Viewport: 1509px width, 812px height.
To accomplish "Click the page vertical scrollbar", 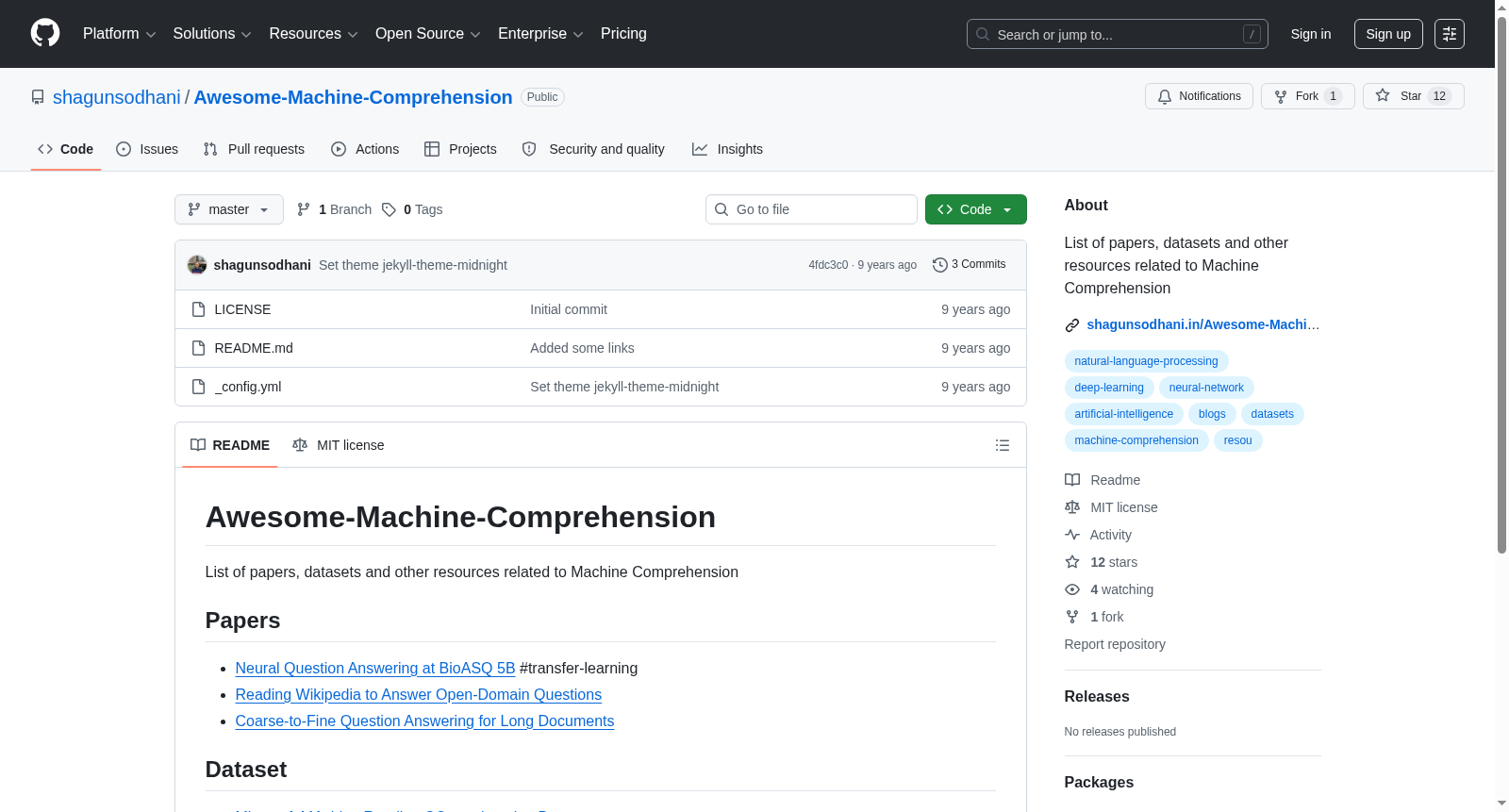I will click(1501, 283).
